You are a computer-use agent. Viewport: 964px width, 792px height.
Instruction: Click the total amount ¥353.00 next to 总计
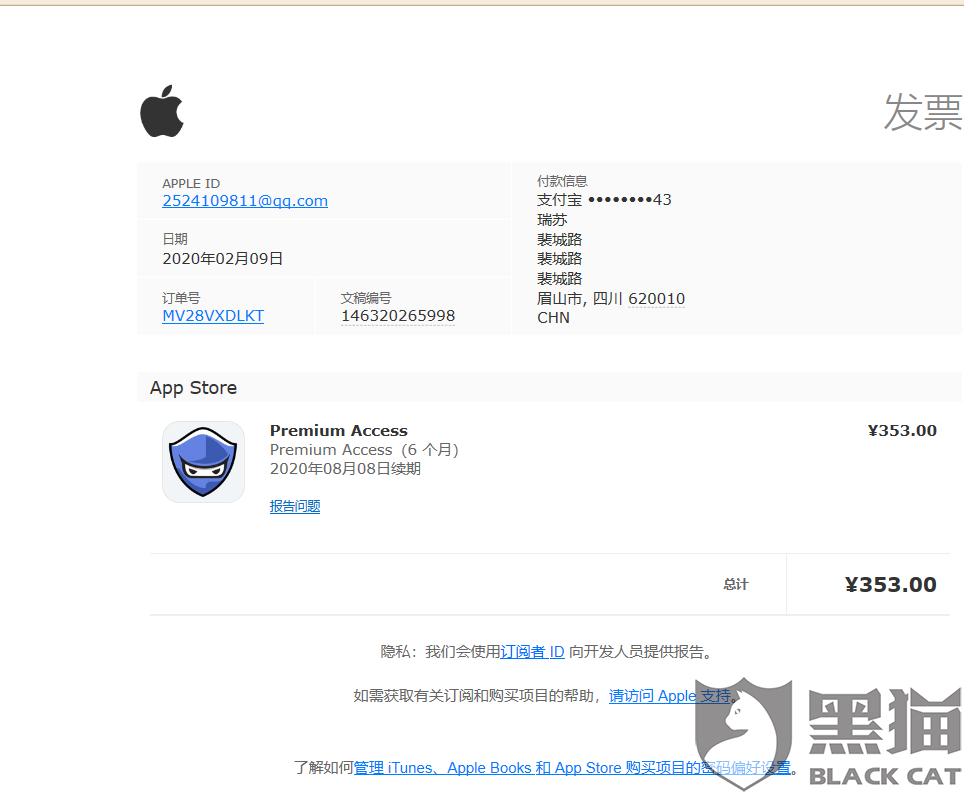891,584
